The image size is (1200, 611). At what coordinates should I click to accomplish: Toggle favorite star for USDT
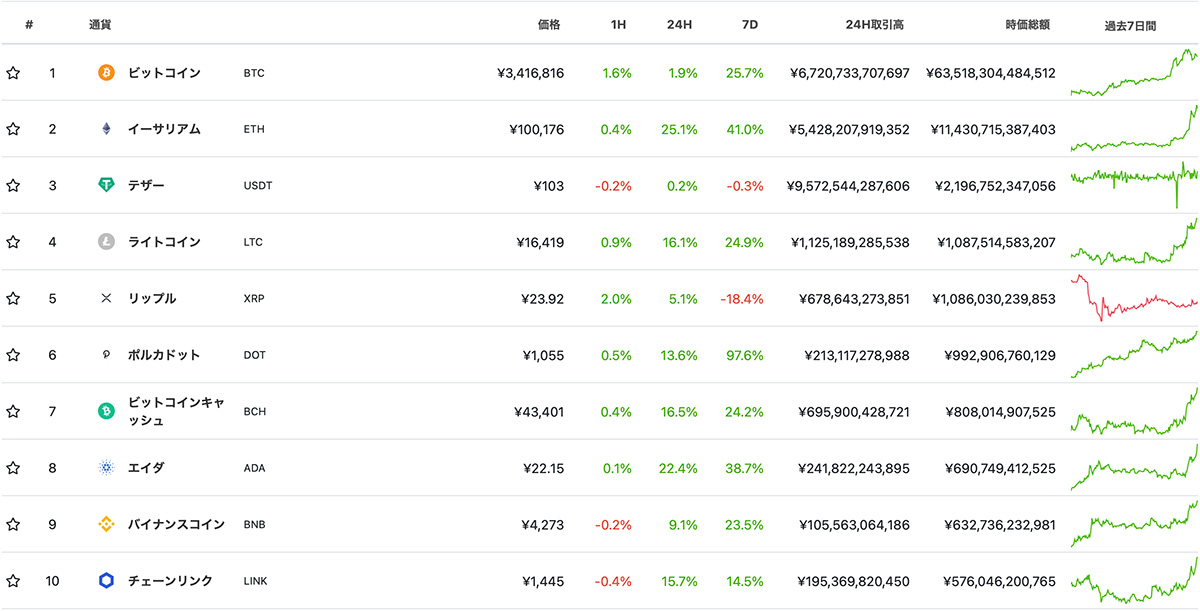[x=14, y=186]
